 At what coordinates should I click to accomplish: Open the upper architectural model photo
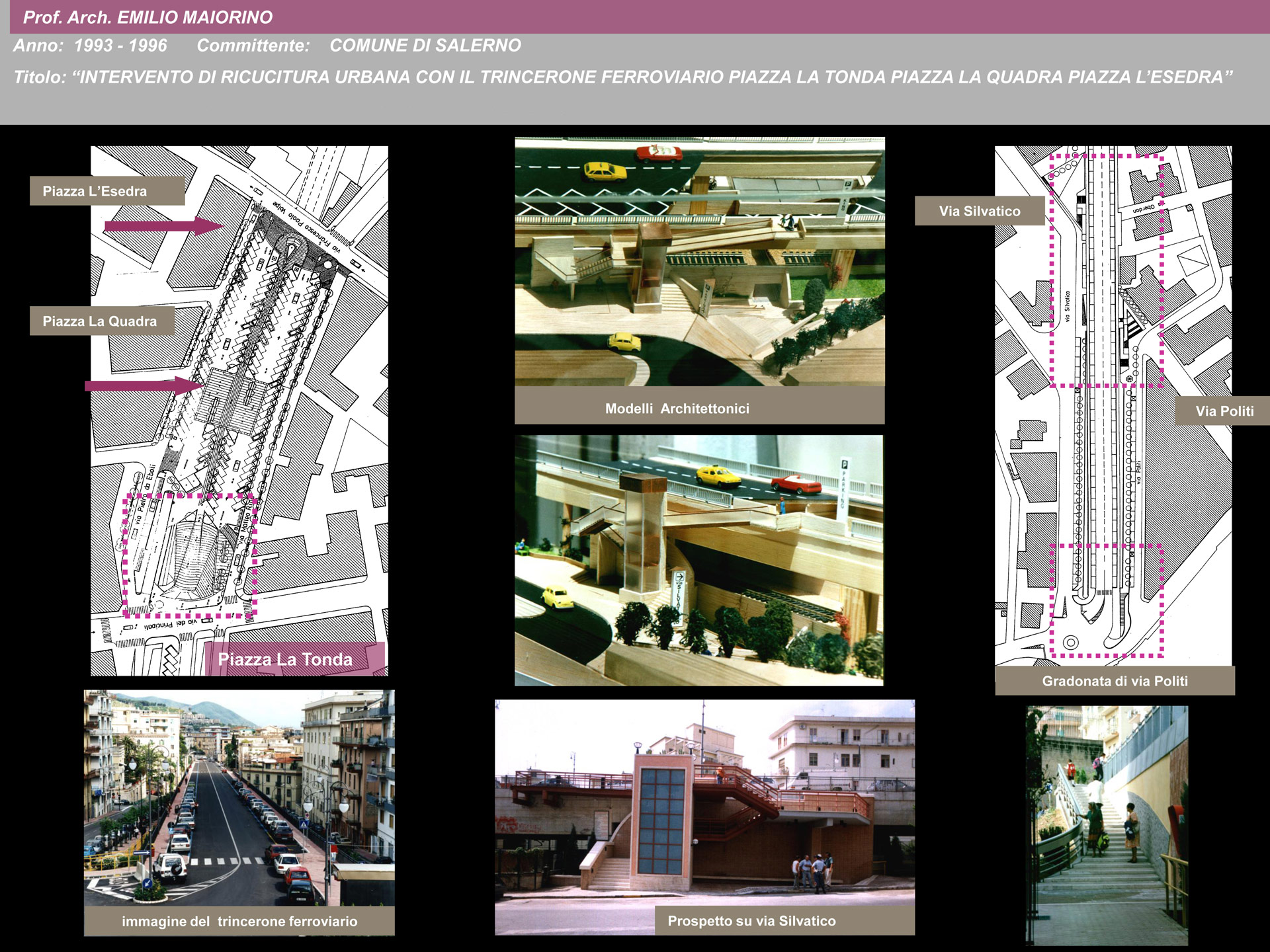699,261
